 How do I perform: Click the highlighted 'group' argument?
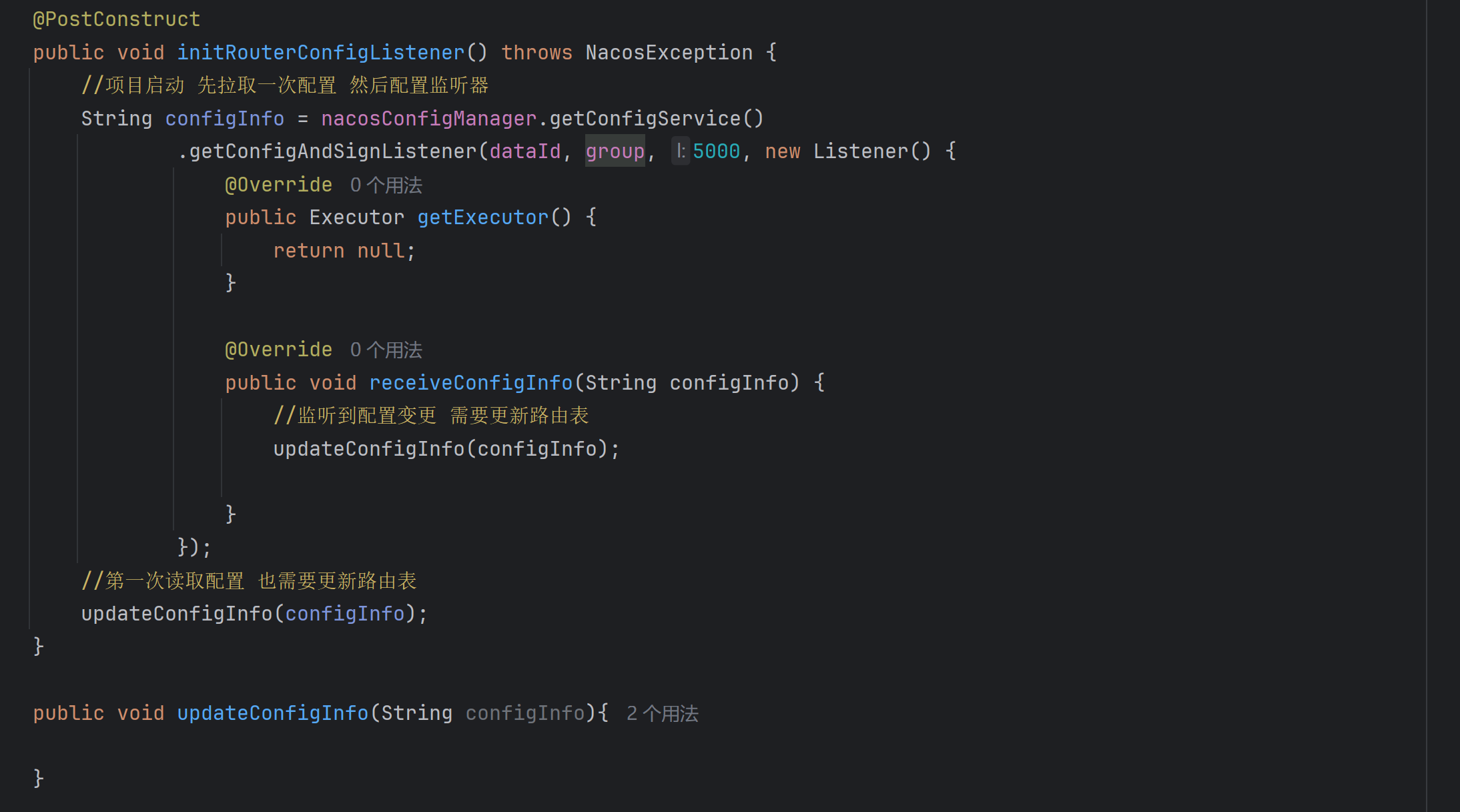pyautogui.click(x=615, y=151)
